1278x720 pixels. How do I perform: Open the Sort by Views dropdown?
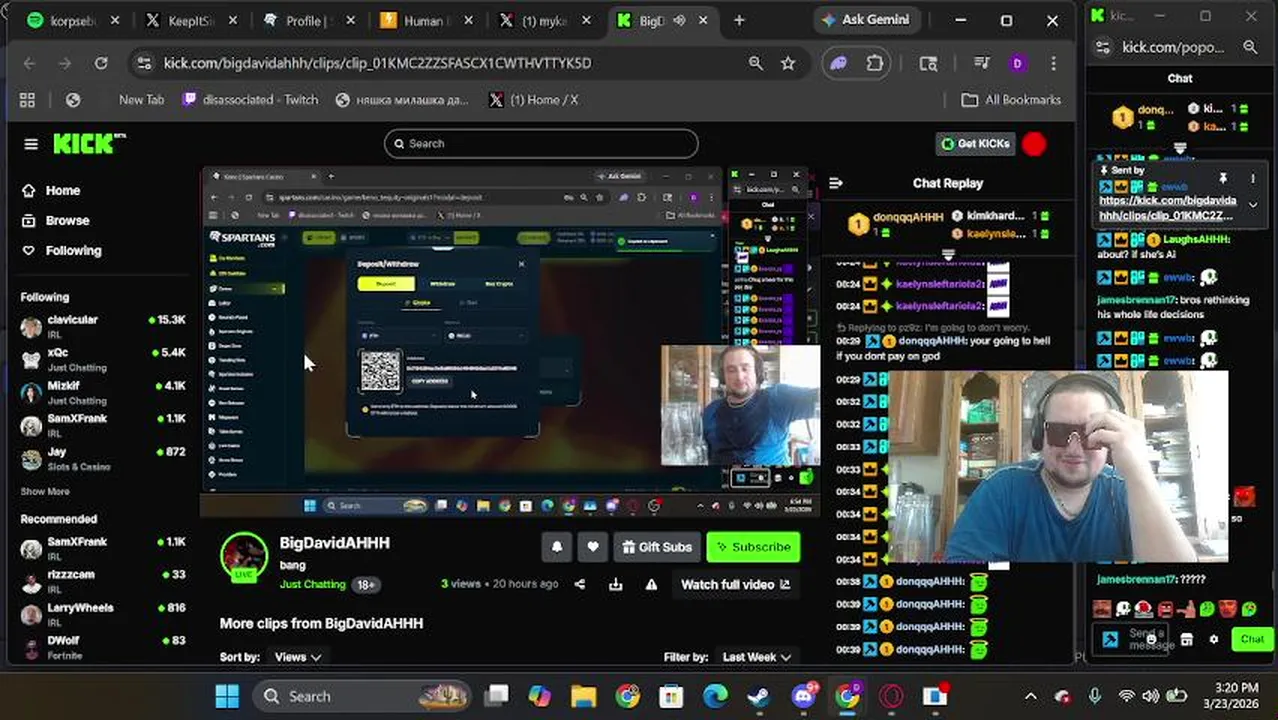point(297,657)
